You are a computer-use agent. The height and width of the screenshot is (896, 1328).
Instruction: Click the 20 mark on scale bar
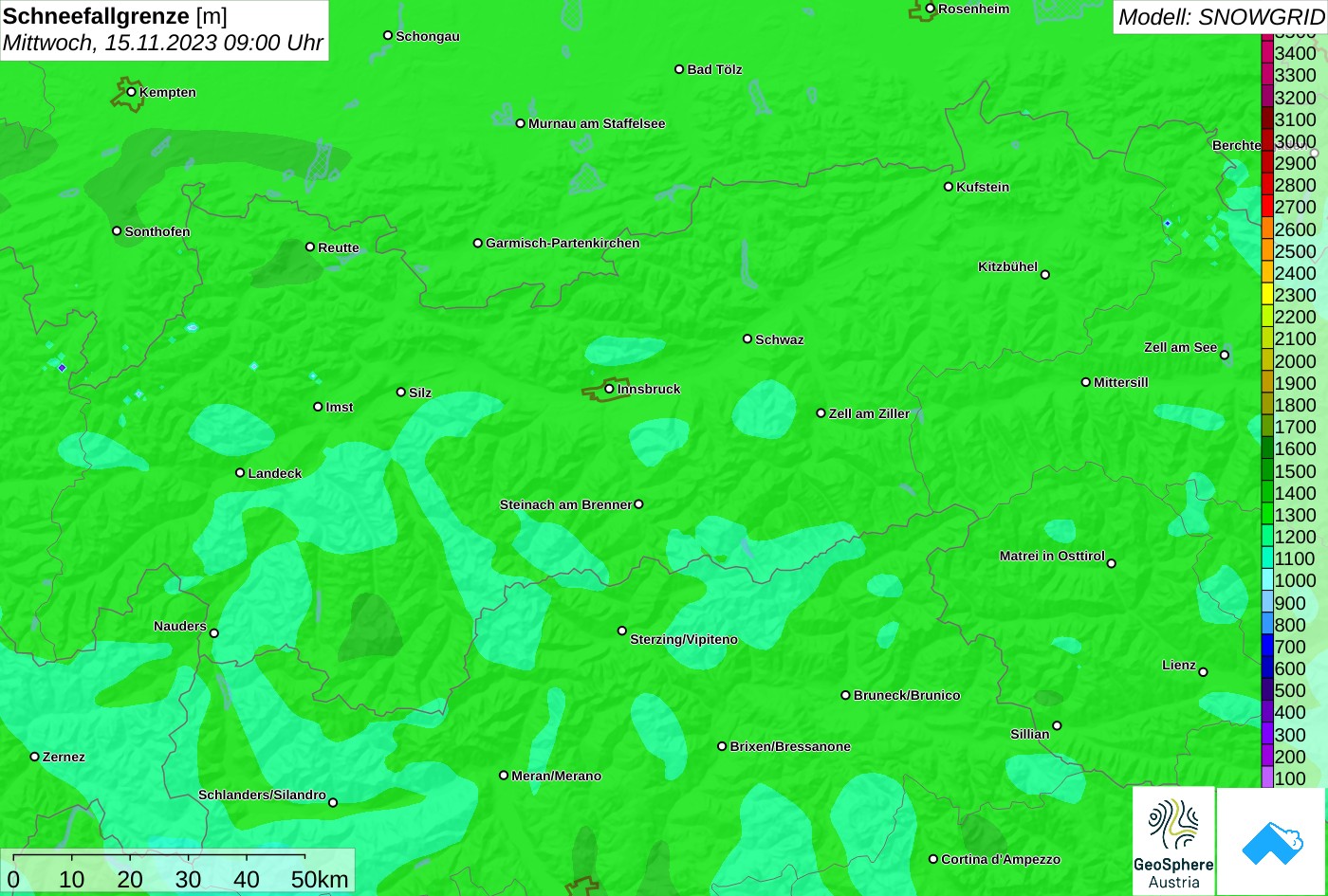pos(130,880)
